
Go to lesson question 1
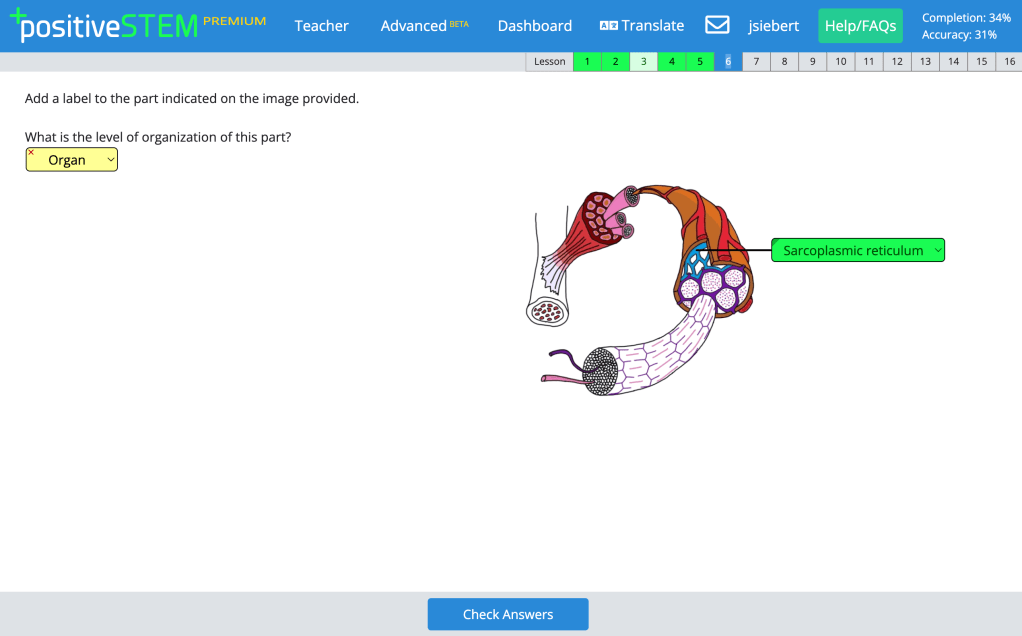[587, 62]
